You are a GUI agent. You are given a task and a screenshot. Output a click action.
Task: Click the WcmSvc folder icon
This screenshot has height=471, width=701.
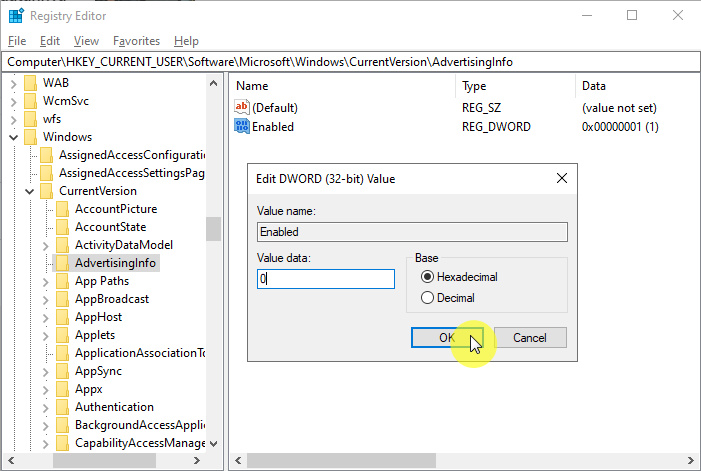click(x=30, y=101)
